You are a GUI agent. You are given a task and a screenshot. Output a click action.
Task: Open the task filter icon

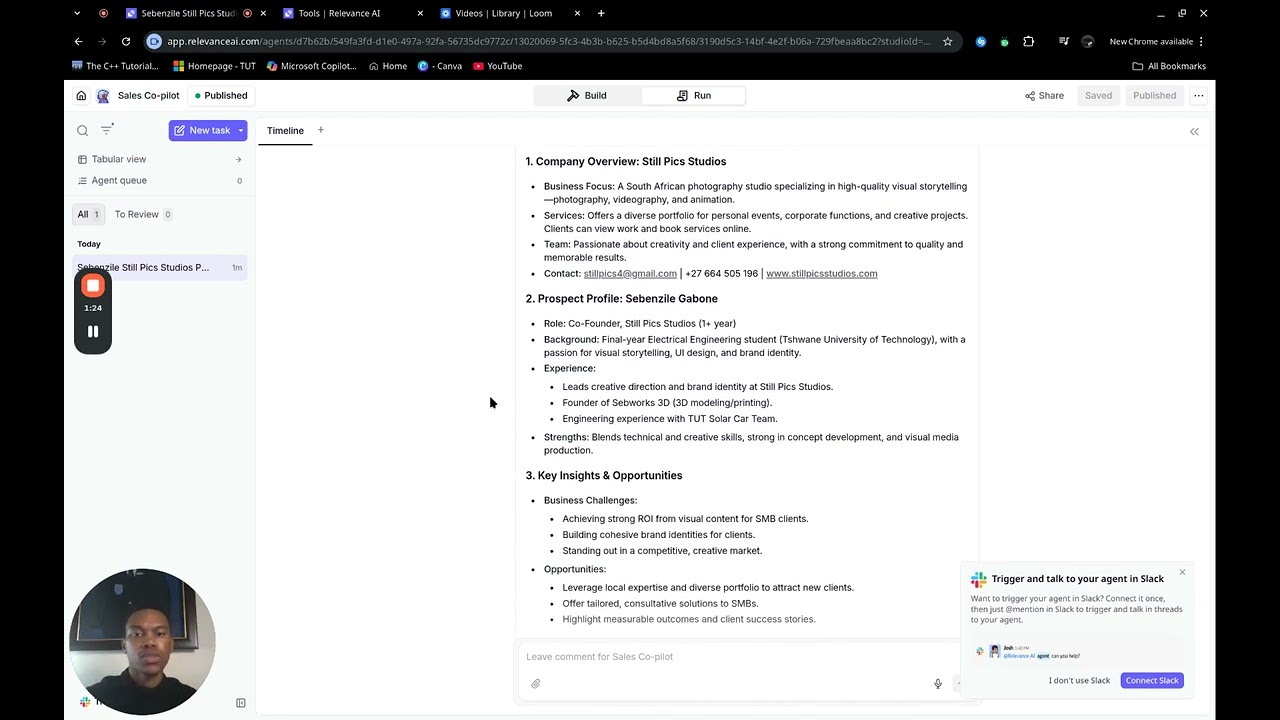(x=106, y=130)
